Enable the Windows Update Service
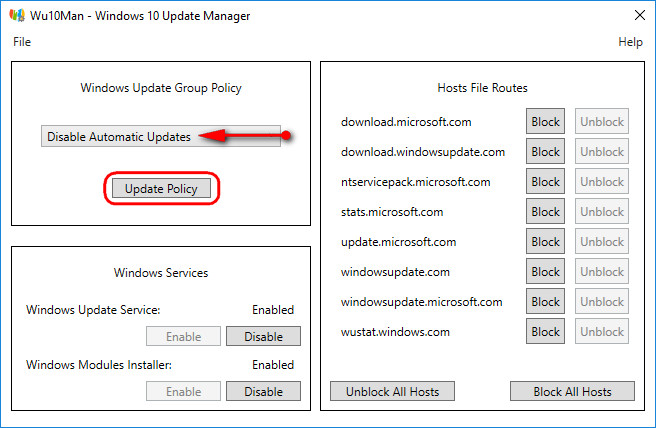This screenshot has width=656, height=428. [183, 336]
